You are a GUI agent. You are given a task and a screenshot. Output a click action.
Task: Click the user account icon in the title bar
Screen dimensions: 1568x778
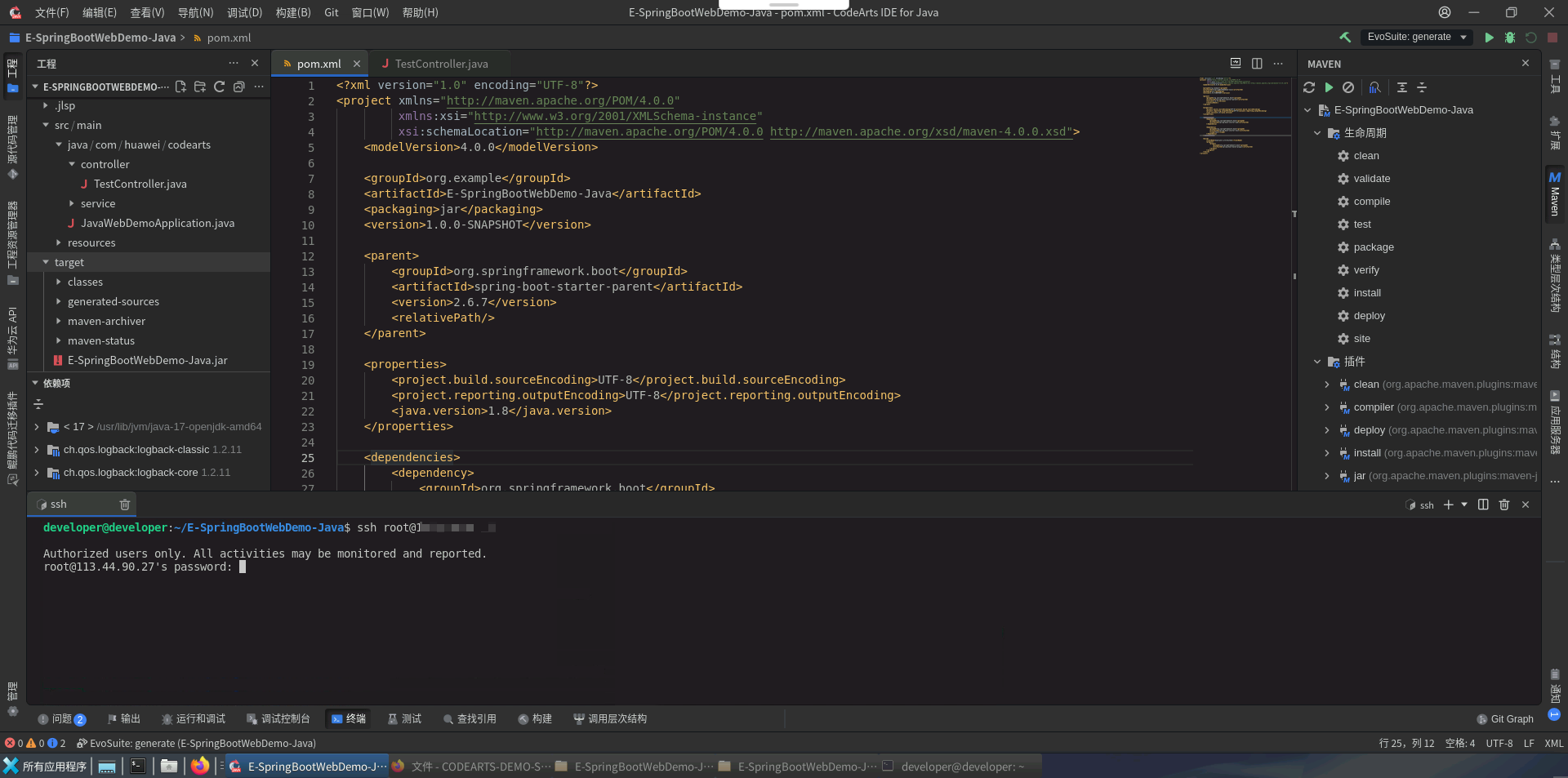[1445, 12]
